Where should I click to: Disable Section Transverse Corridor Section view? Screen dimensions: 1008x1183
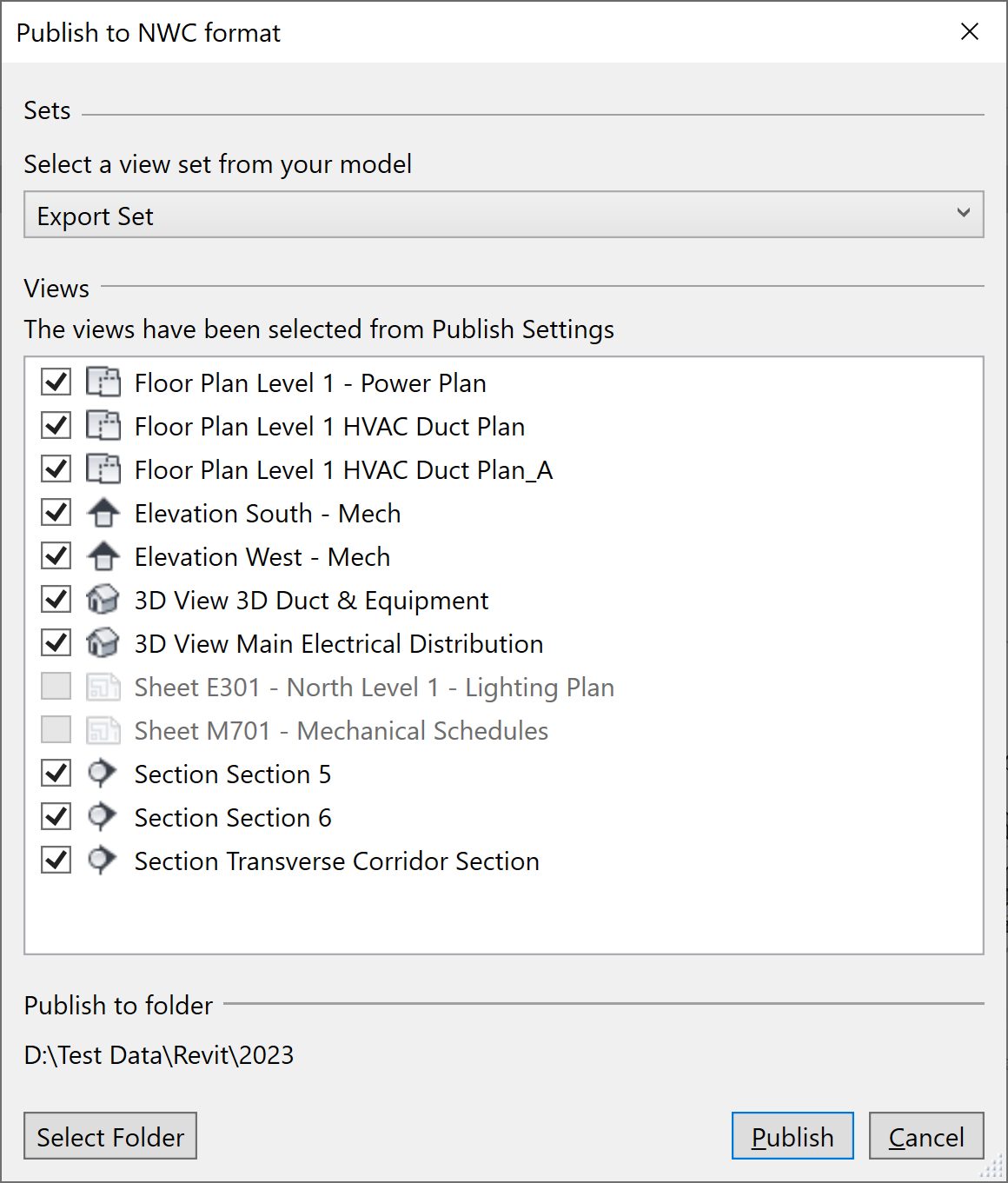(x=55, y=861)
